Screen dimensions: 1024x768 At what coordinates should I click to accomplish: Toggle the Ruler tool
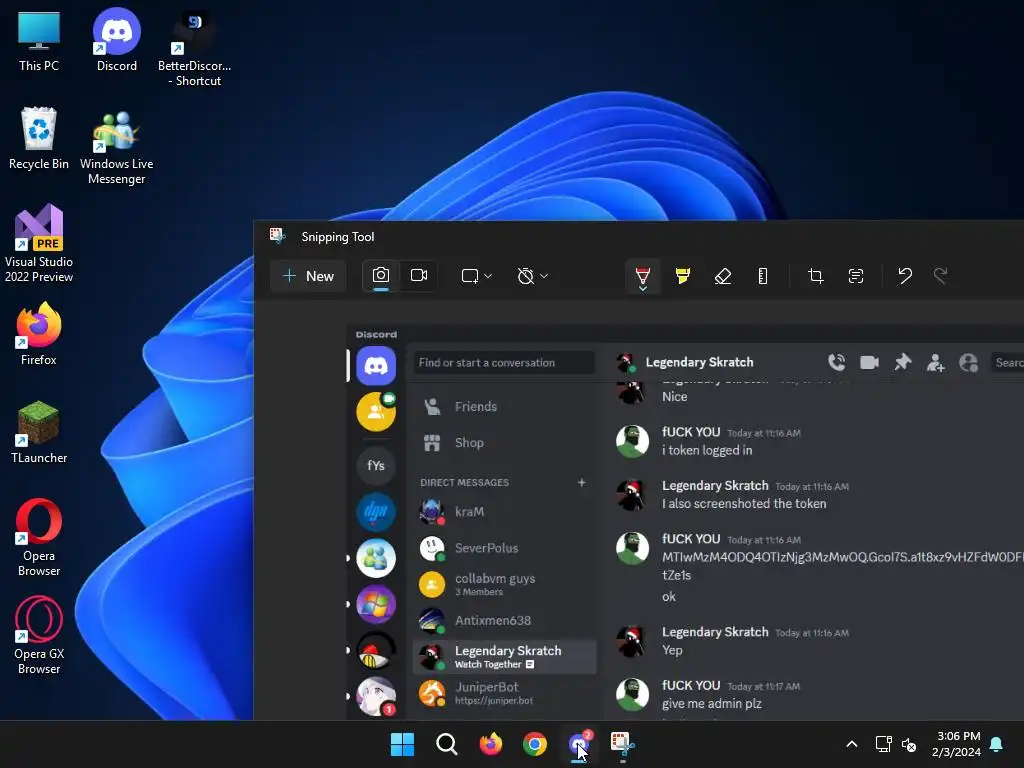click(762, 276)
